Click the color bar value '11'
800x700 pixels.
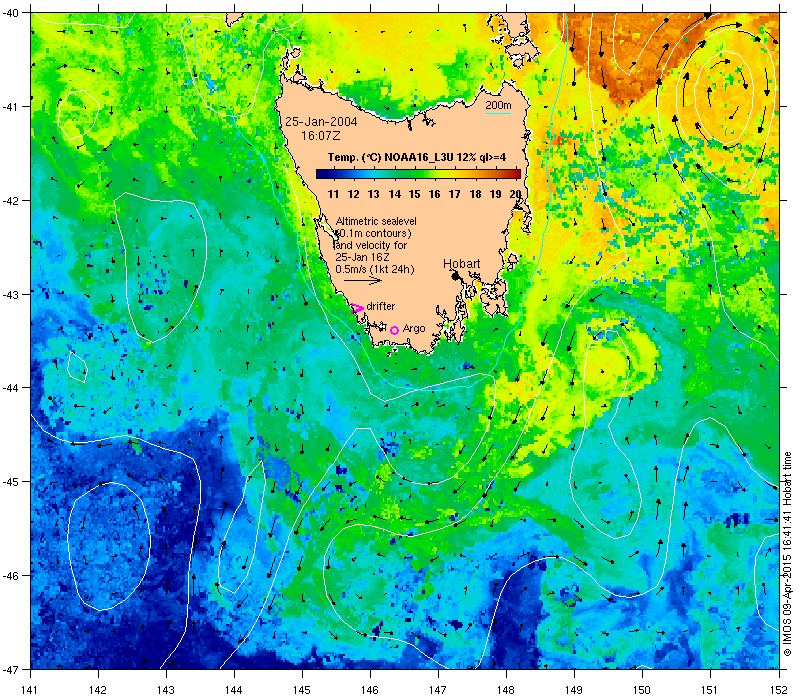pos(333,194)
